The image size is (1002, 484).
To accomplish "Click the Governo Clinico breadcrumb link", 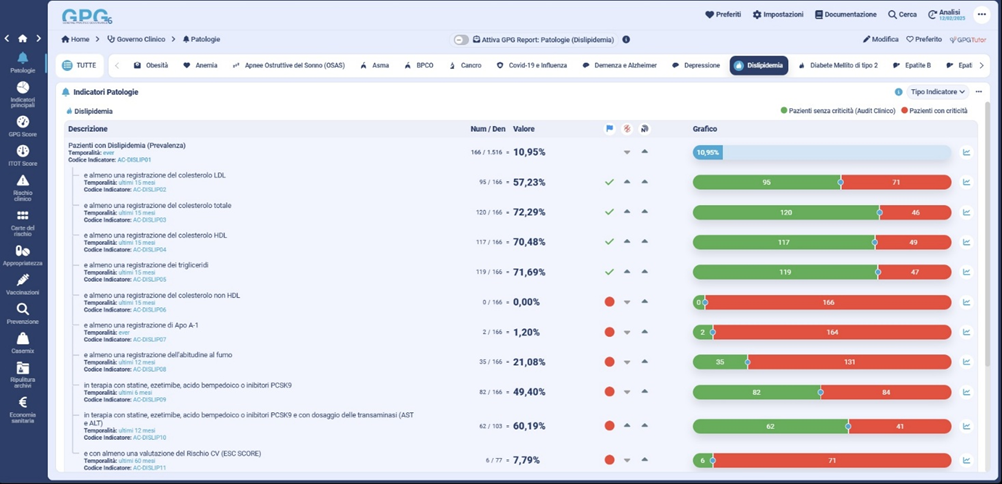I will [x=140, y=40].
